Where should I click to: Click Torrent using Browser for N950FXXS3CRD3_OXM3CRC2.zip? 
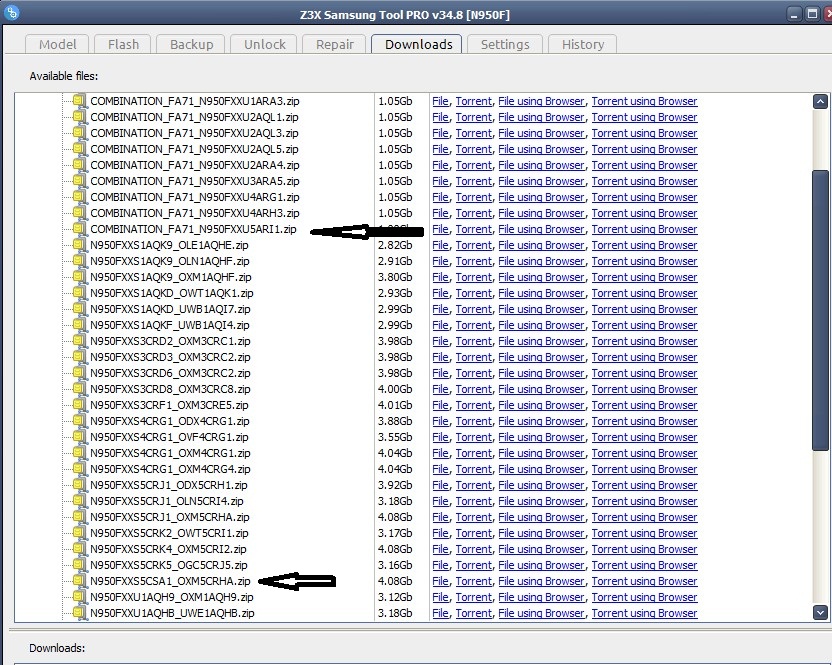click(x=644, y=357)
